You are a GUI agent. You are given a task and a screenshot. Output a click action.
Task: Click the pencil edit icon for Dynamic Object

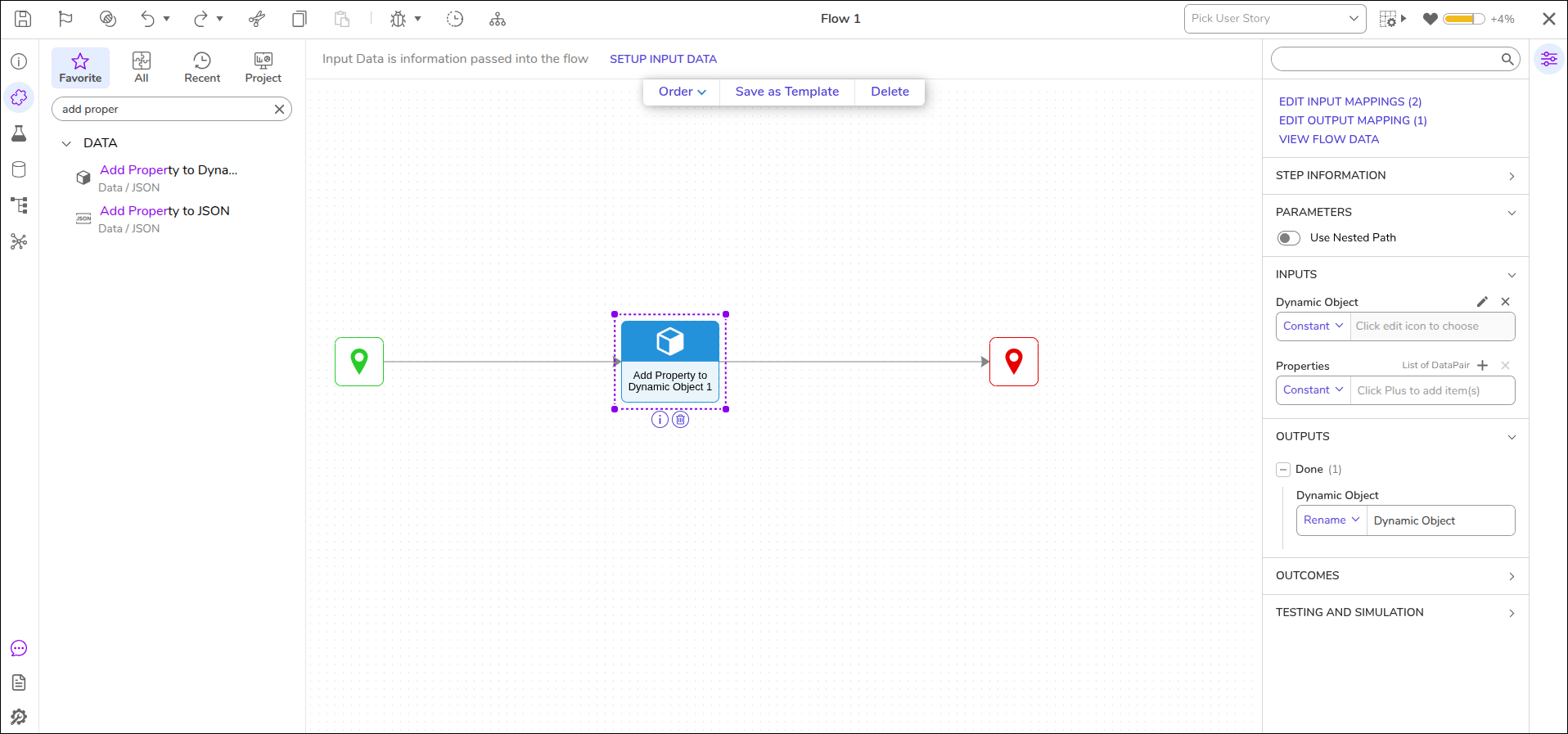tap(1482, 302)
